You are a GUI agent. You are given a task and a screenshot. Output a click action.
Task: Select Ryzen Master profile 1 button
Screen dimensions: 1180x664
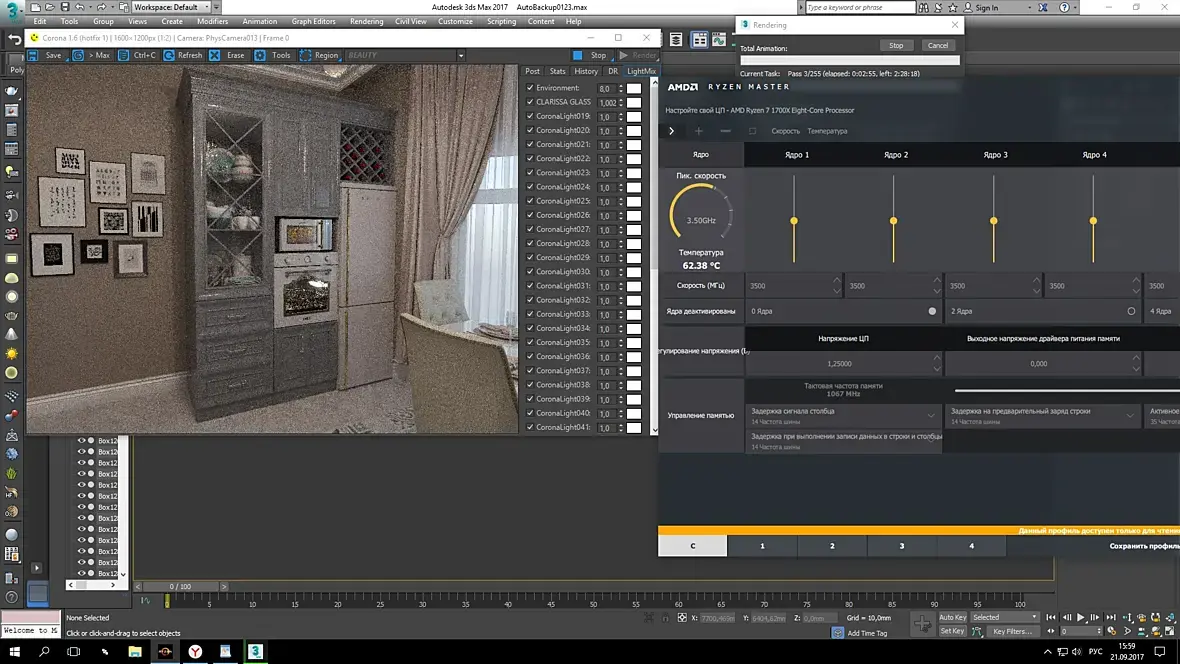click(x=762, y=546)
